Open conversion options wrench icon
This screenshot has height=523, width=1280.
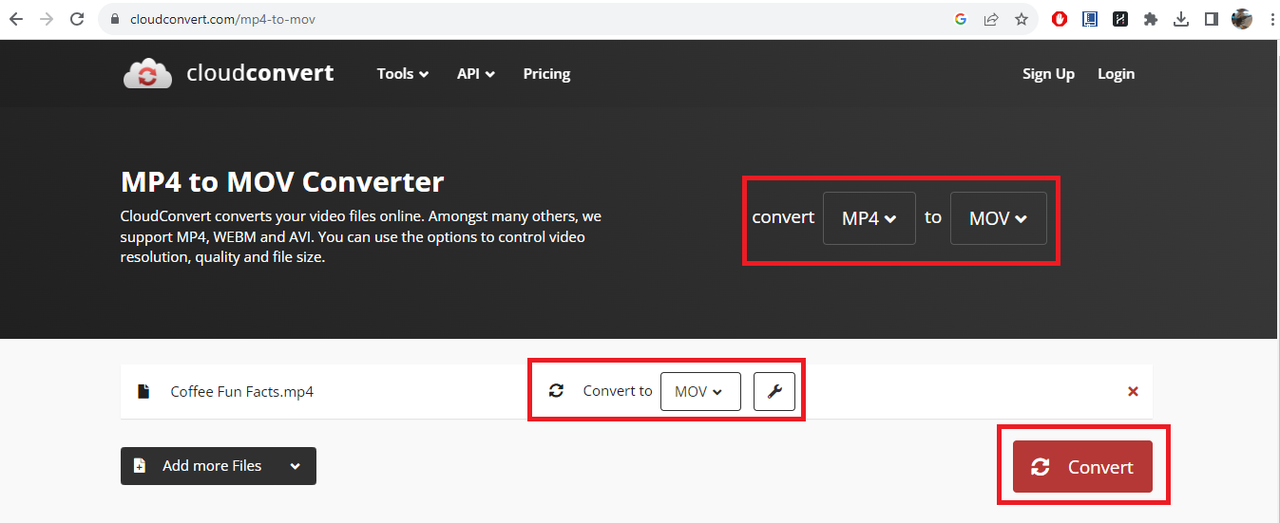774,392
